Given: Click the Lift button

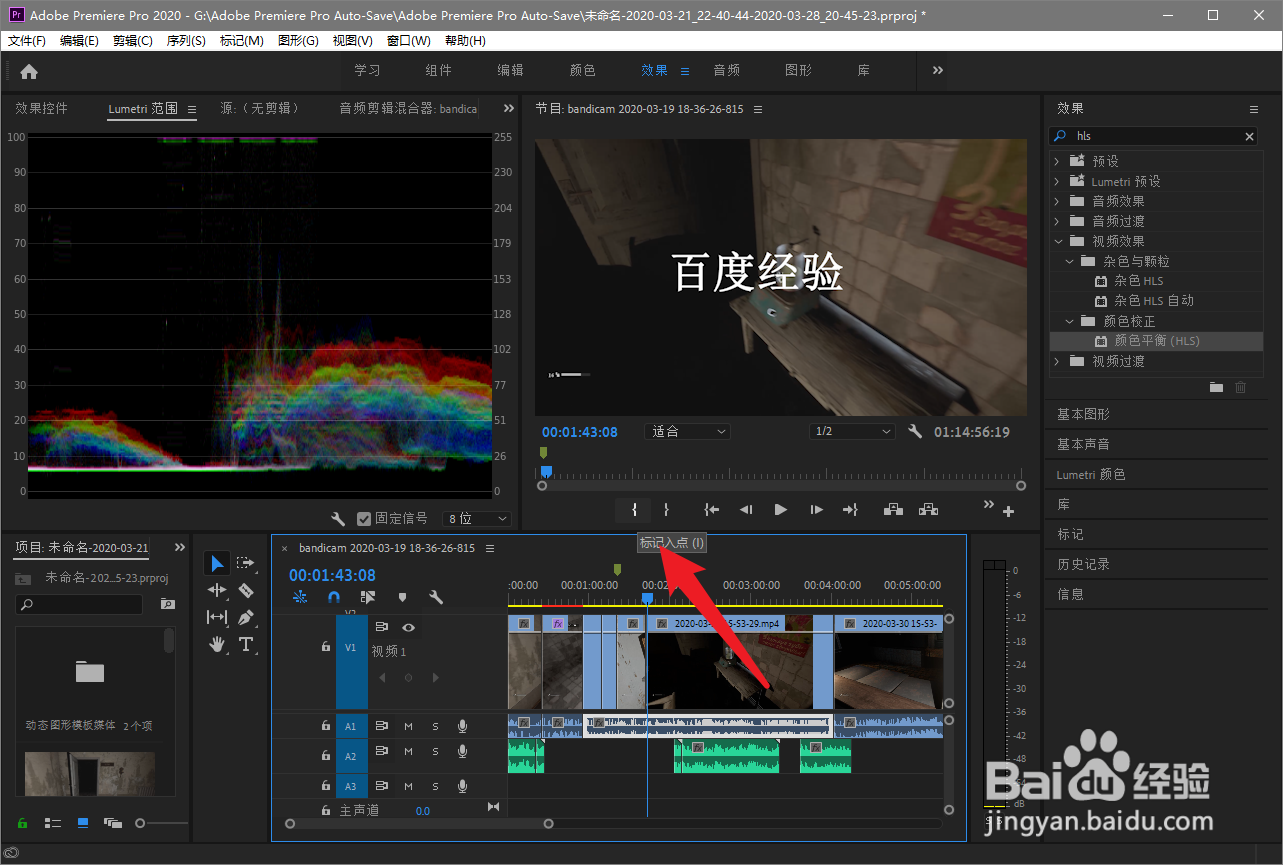Looking at the screenshot, I should click(x=894, y=509).
